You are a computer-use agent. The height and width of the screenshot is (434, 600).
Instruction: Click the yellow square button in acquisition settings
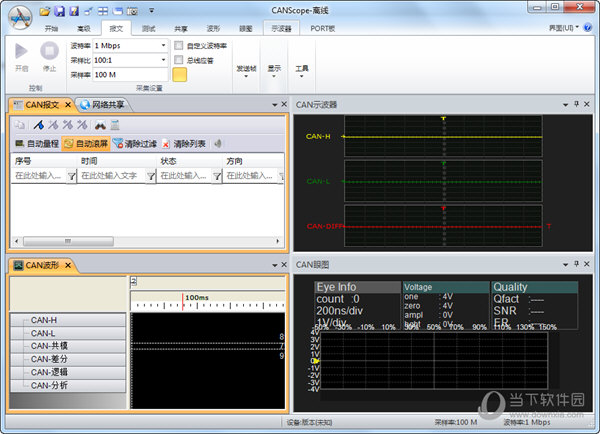tap(179, 75)
